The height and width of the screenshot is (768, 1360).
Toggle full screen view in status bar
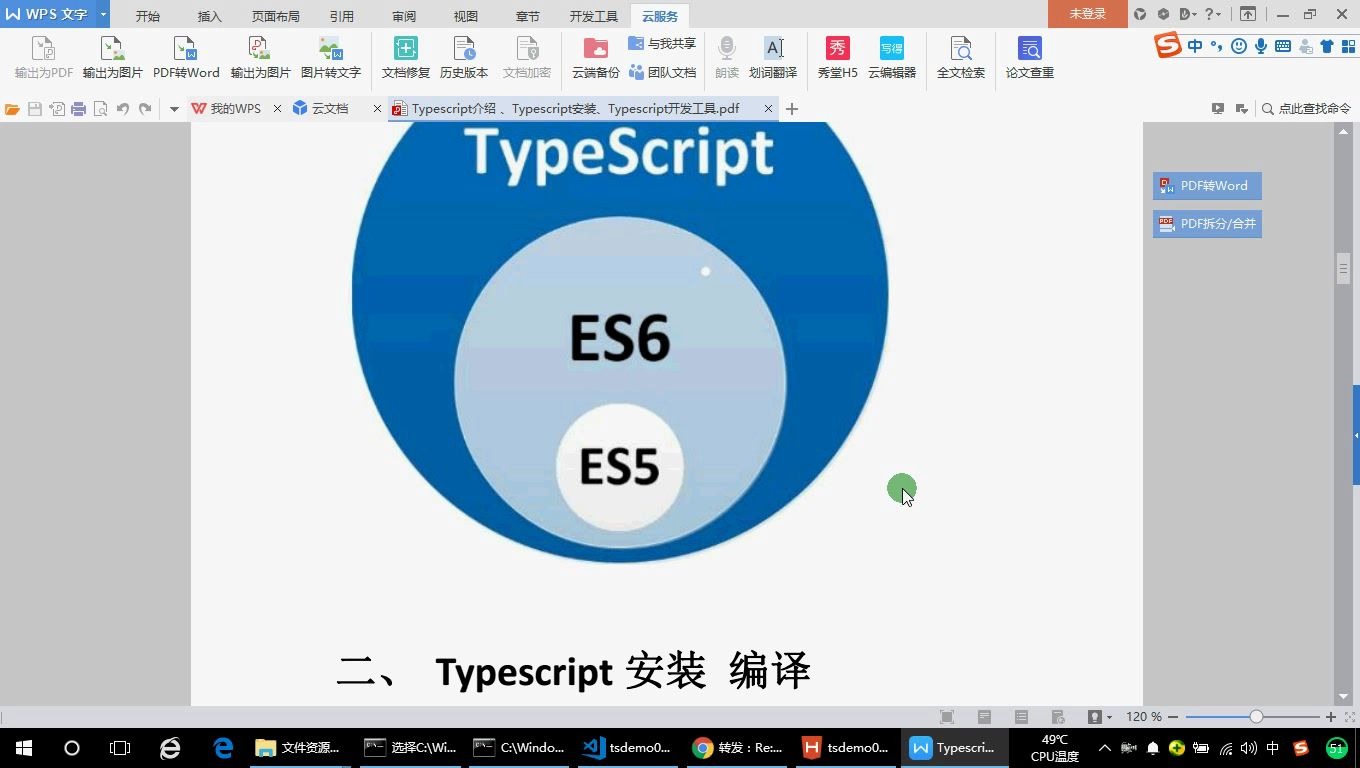947,717
